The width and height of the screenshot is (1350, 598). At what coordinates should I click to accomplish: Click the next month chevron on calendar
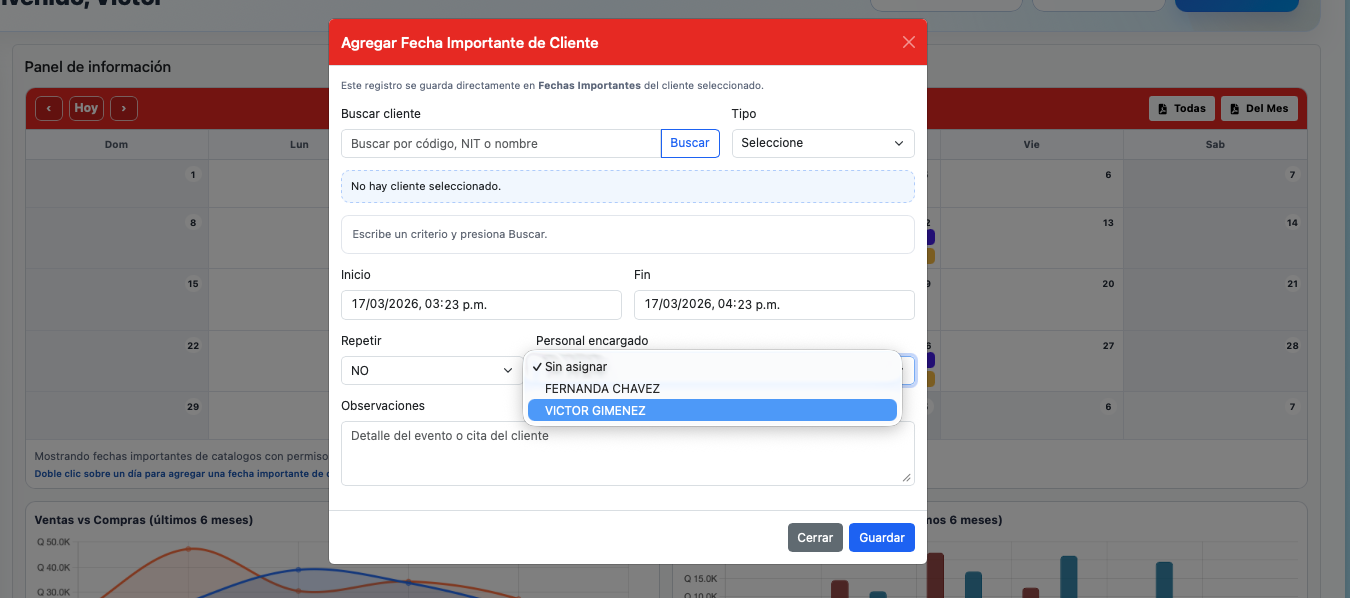click(x=123, y=108)
